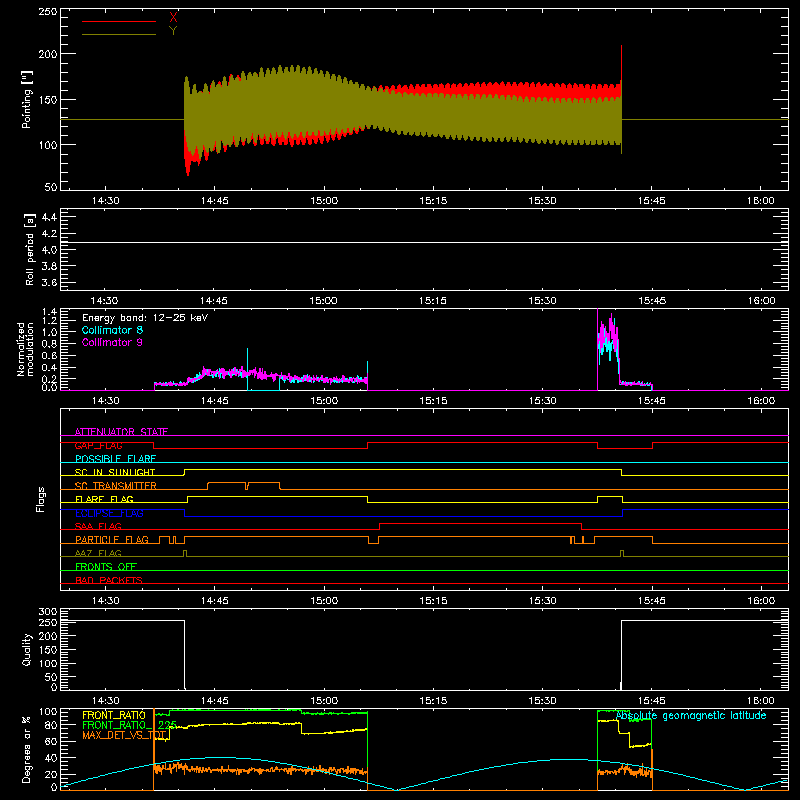Click the Flags axis title

click(x=40, y=499)
